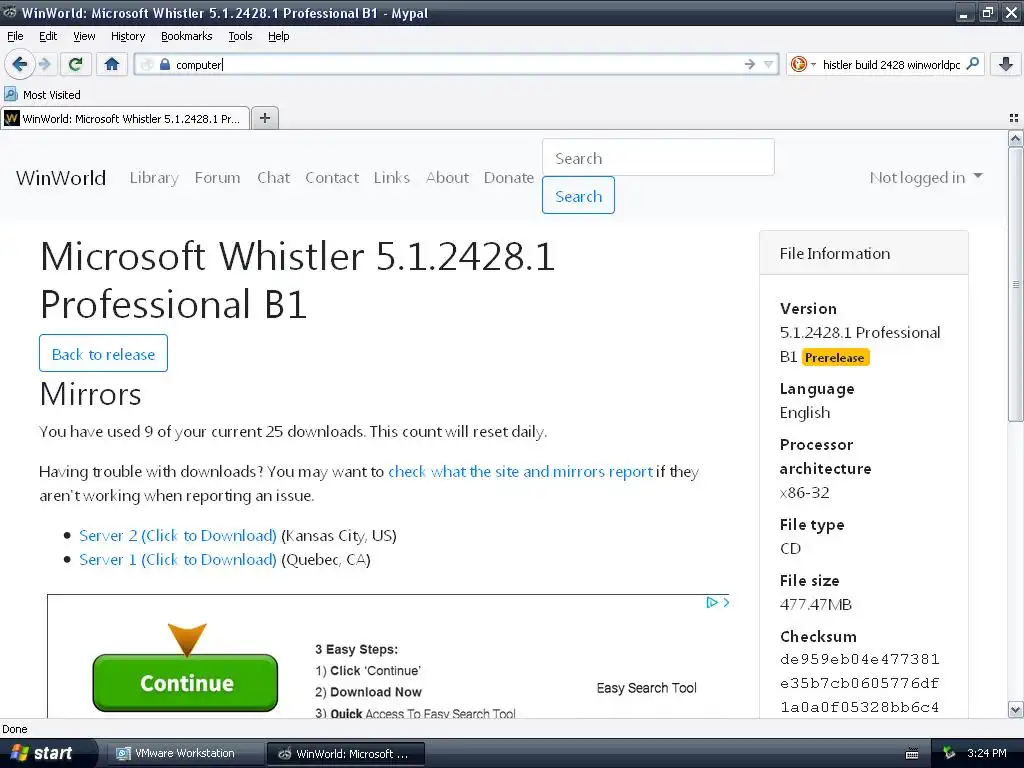Open the Tools menu
This screenshot has height=768, width=1024.
coord(240,36)
